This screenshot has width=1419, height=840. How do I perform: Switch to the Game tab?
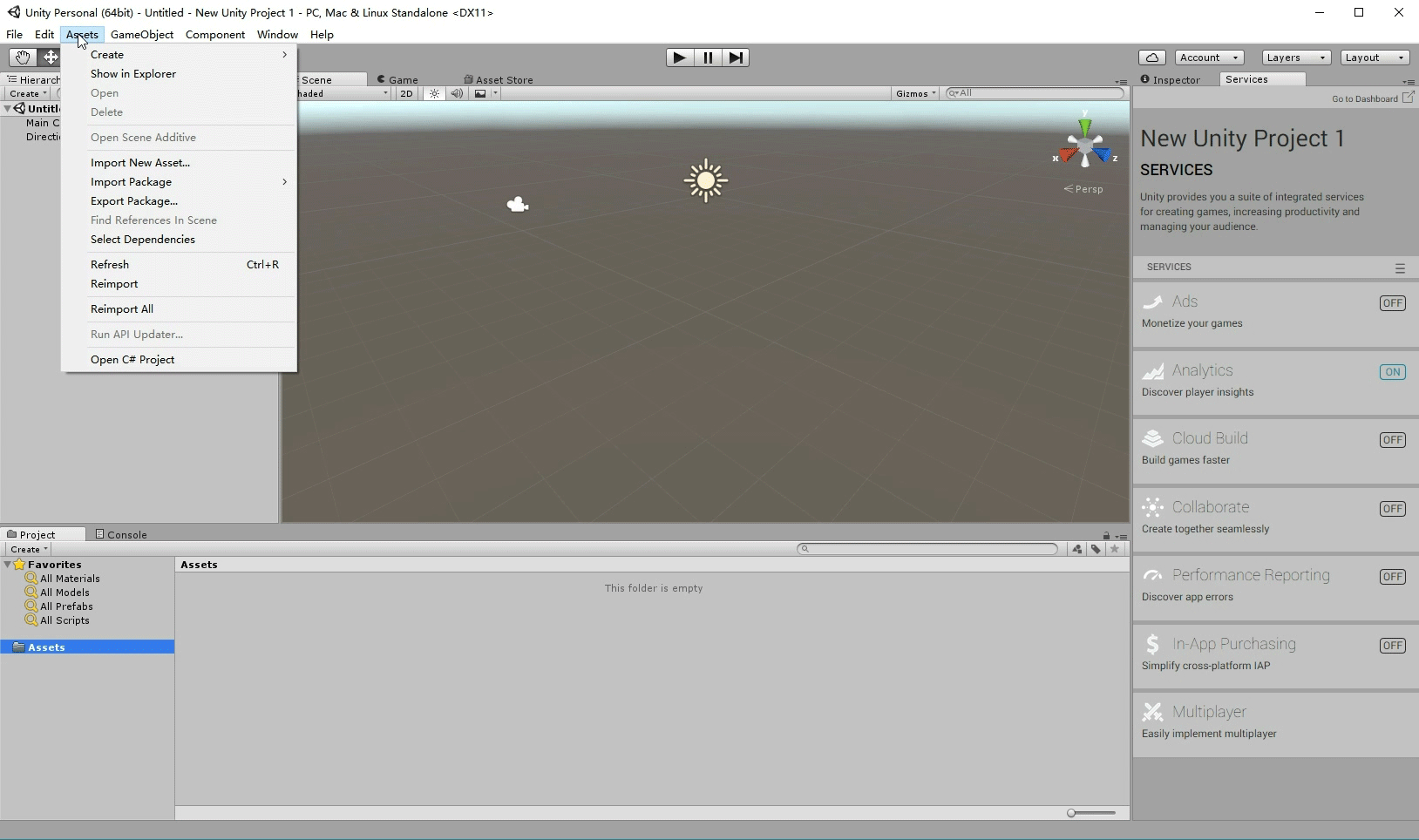click(397, 79)
